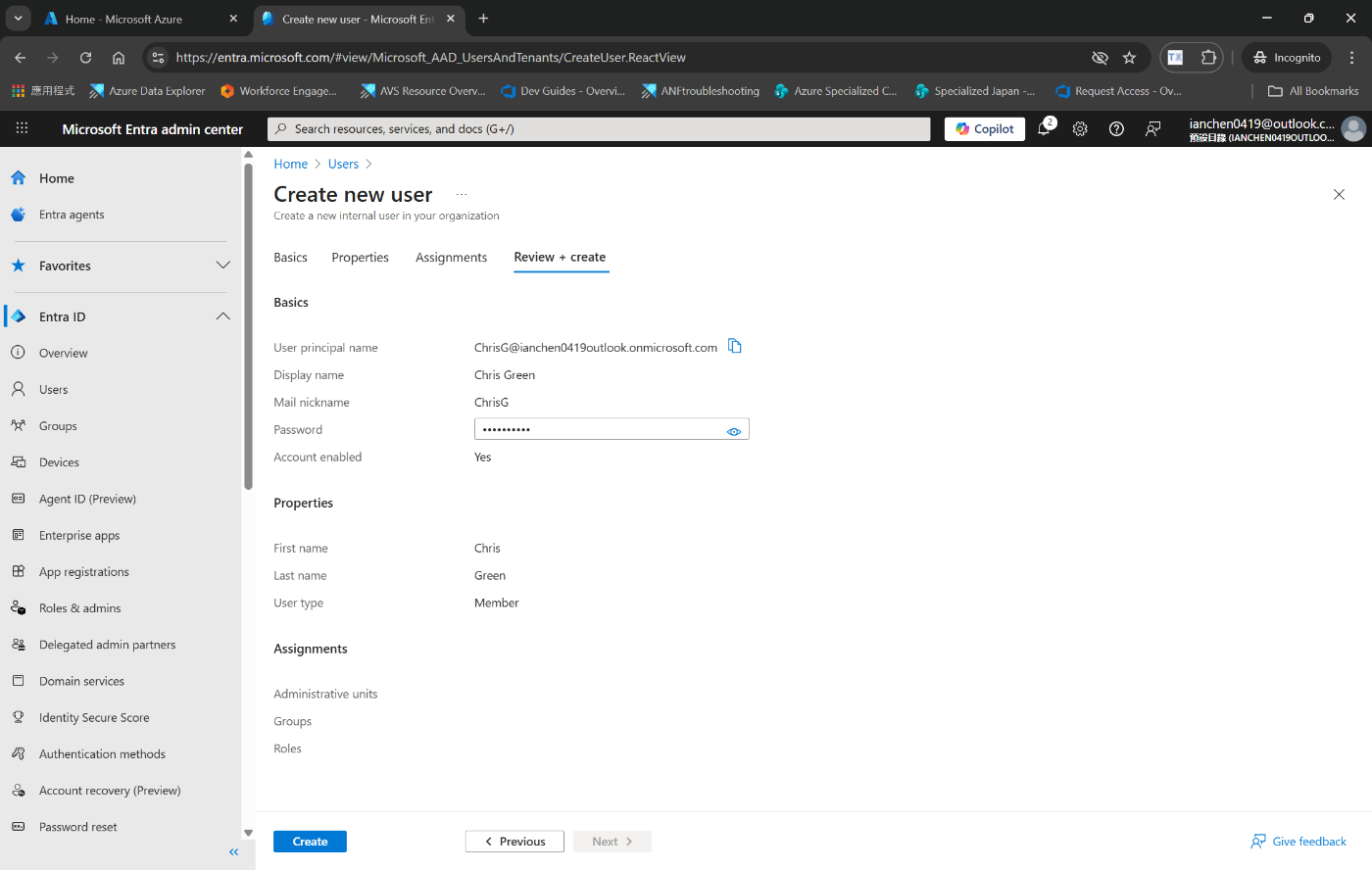Image resolution: width=1372 pixels, height=870 pixels.
Task: Click the password field
Action: pyautogui.click(x=612, y=429)
